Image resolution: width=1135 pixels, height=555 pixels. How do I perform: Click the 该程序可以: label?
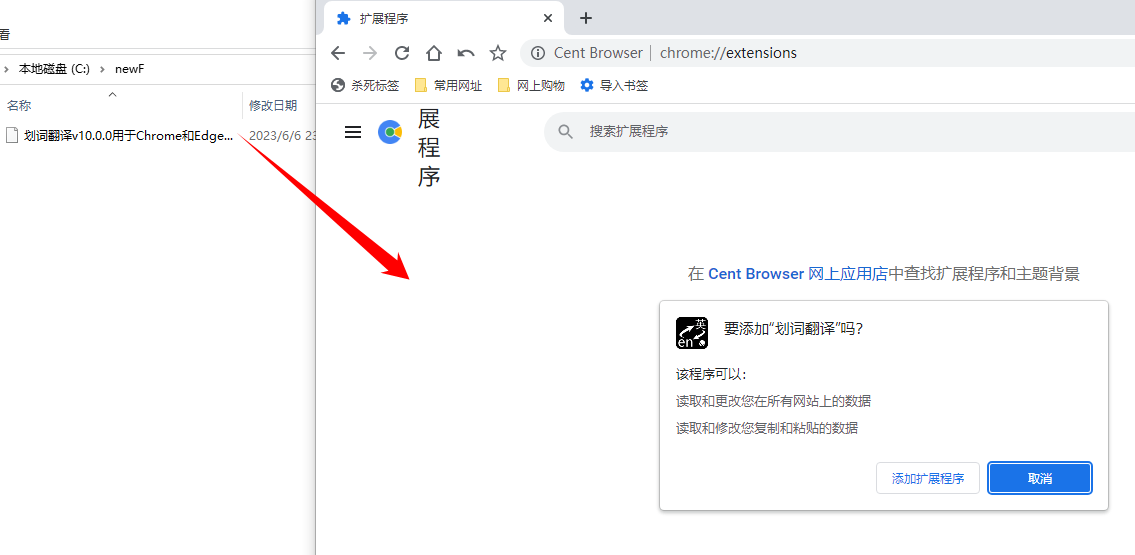coord(711,374)
